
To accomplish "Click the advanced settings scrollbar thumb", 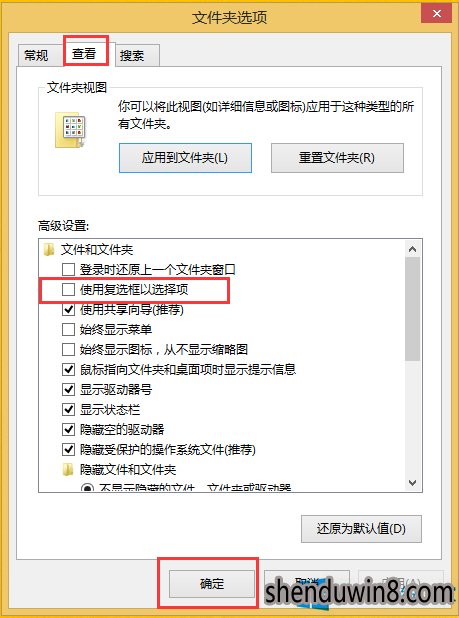I will click(x=413, y=309).
